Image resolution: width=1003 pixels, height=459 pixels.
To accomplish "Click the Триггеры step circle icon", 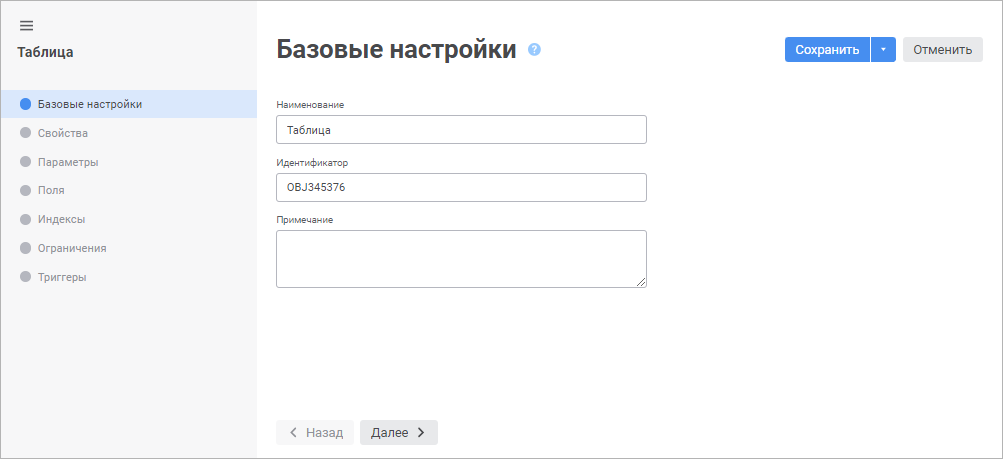I will (x=26, y=277).
